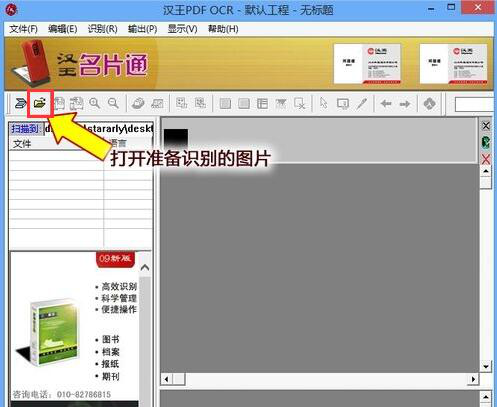Click the first business card thumbnail in banner
Image resolution: width=497 pixels, height=407 pixels.
point(367,64)
